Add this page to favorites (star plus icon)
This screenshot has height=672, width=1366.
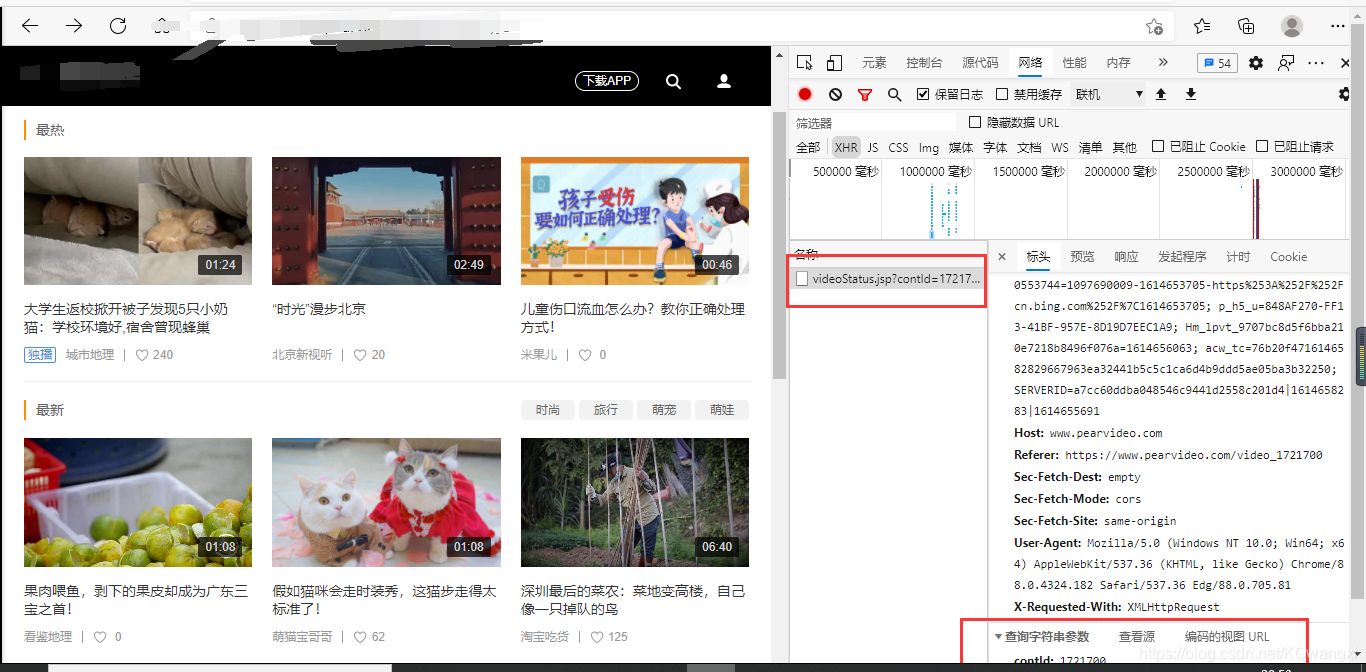tap(1154, 27)
